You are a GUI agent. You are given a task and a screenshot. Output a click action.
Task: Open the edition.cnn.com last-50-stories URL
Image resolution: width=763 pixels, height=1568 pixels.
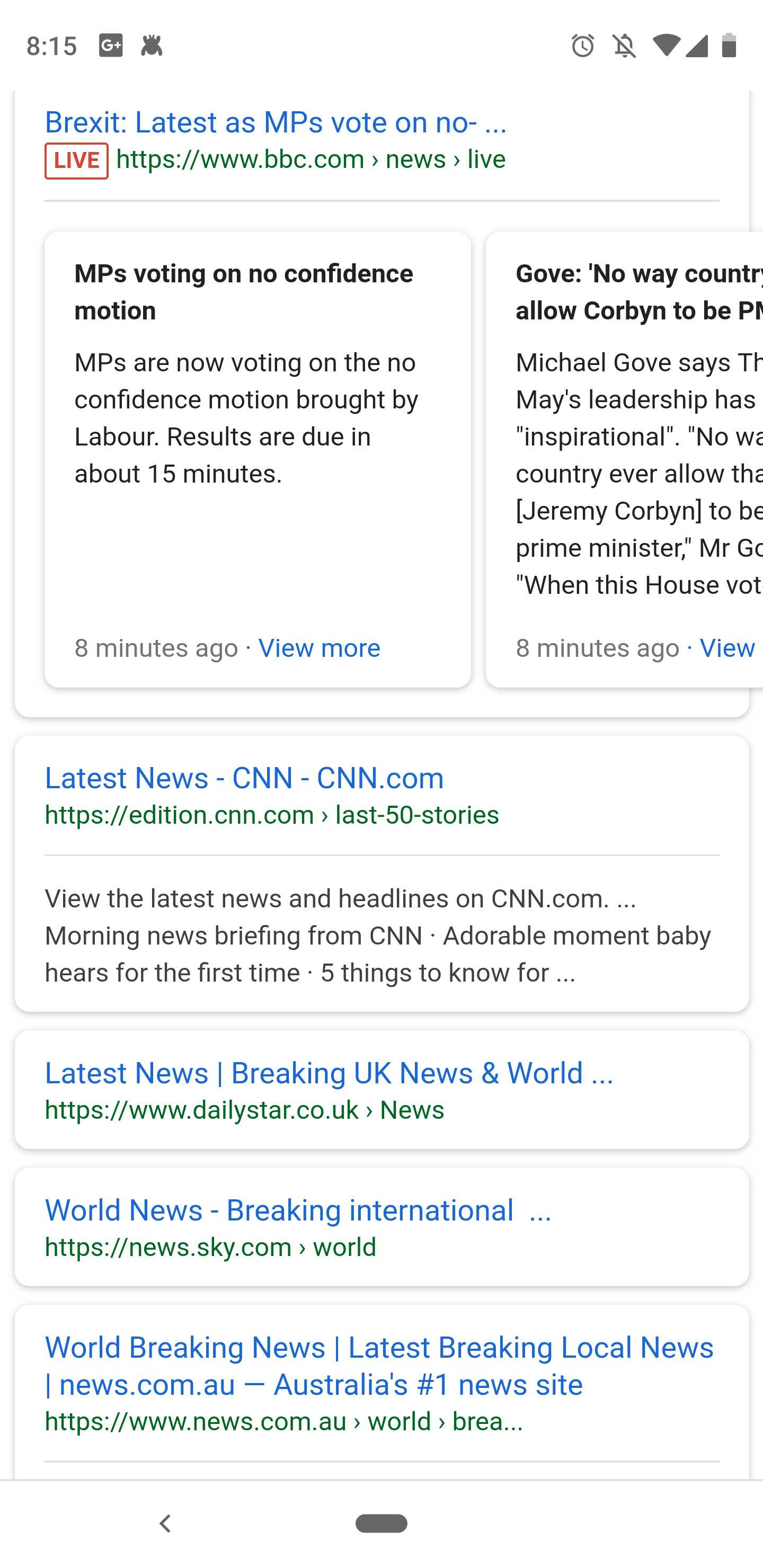coord(272,815)
